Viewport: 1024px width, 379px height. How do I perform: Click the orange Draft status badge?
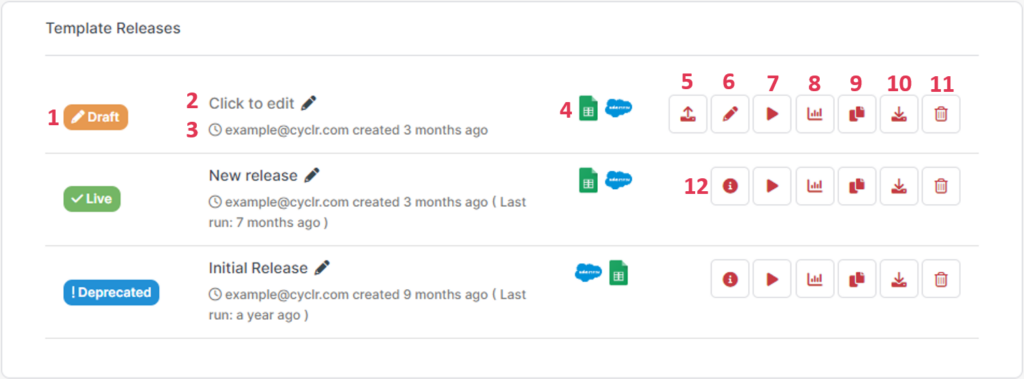(96, 118)
